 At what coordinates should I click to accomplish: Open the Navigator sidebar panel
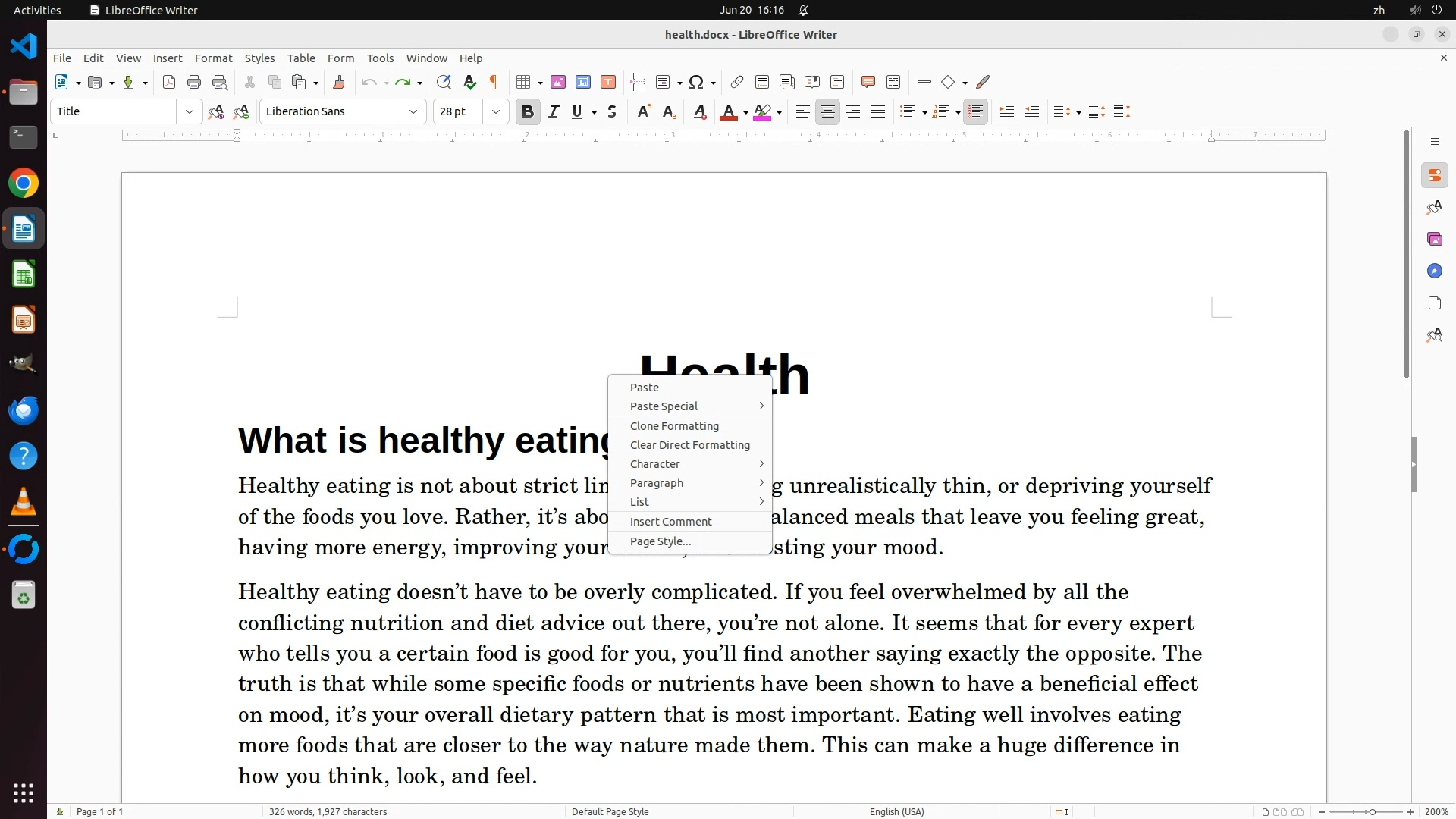pos(1434,271)
